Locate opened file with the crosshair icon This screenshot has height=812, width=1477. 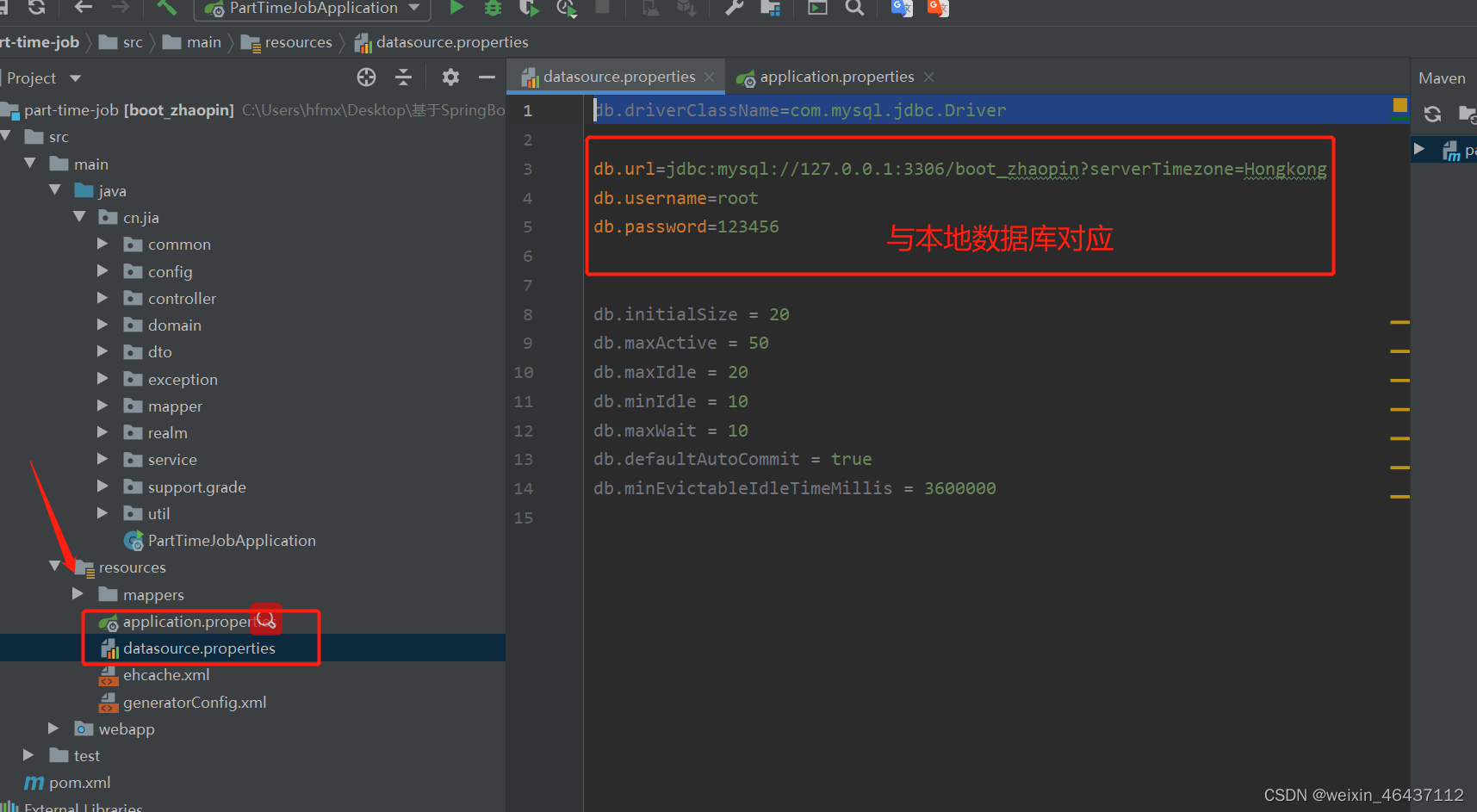tap(366, 77)
